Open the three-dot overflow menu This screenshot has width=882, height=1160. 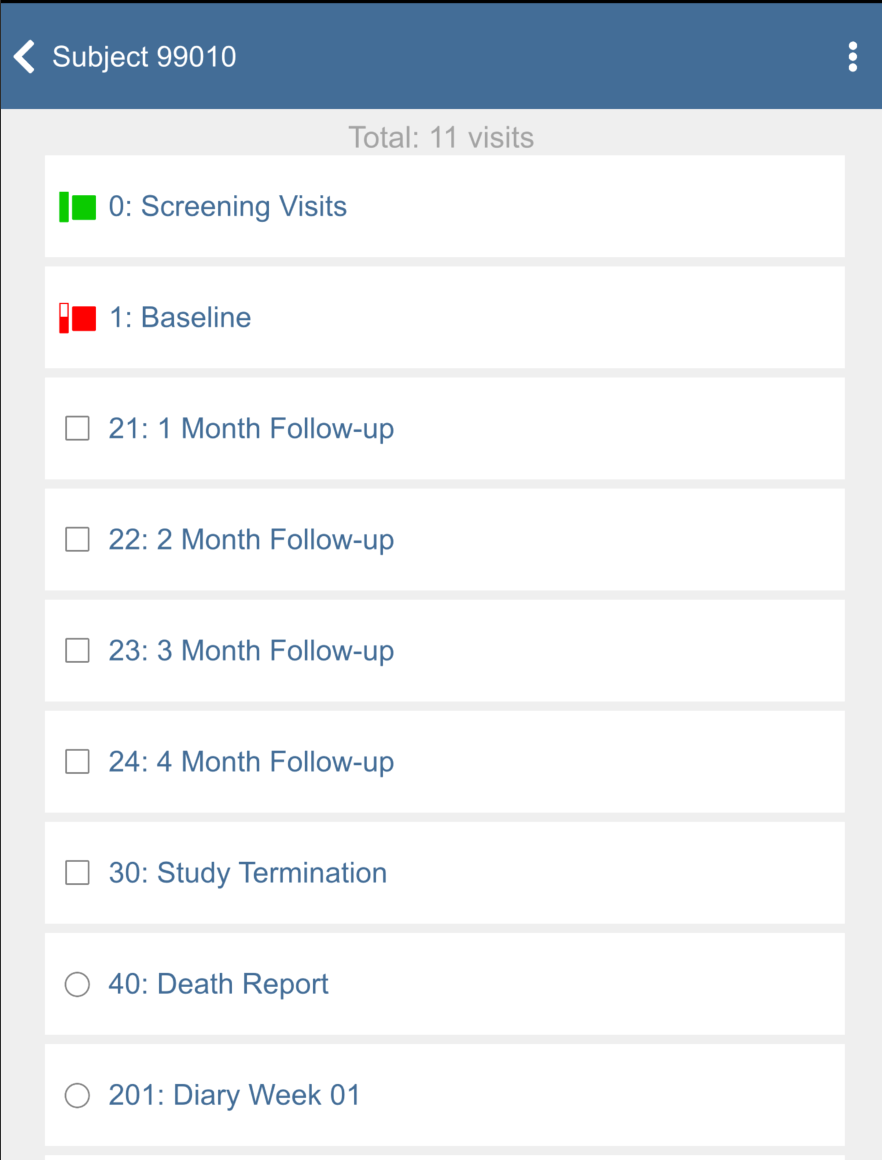(852, 57)
